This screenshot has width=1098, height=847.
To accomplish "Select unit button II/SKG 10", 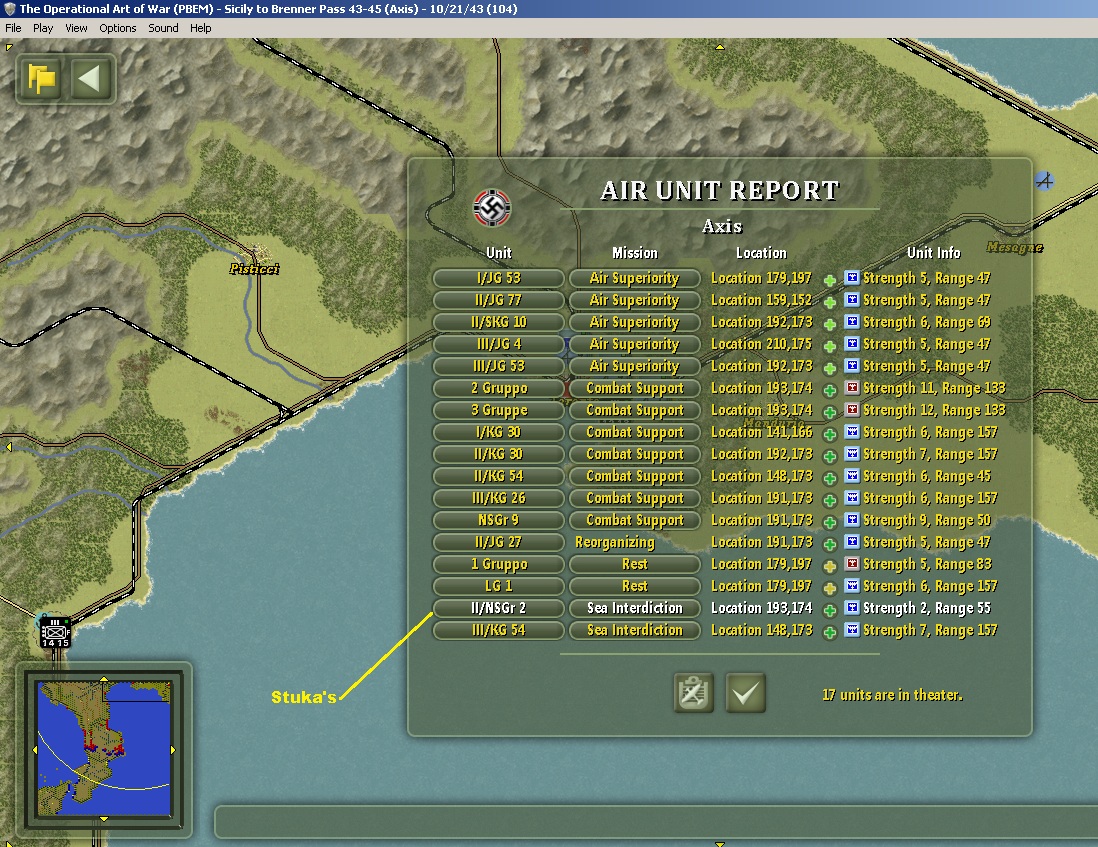I will point(499,322).
